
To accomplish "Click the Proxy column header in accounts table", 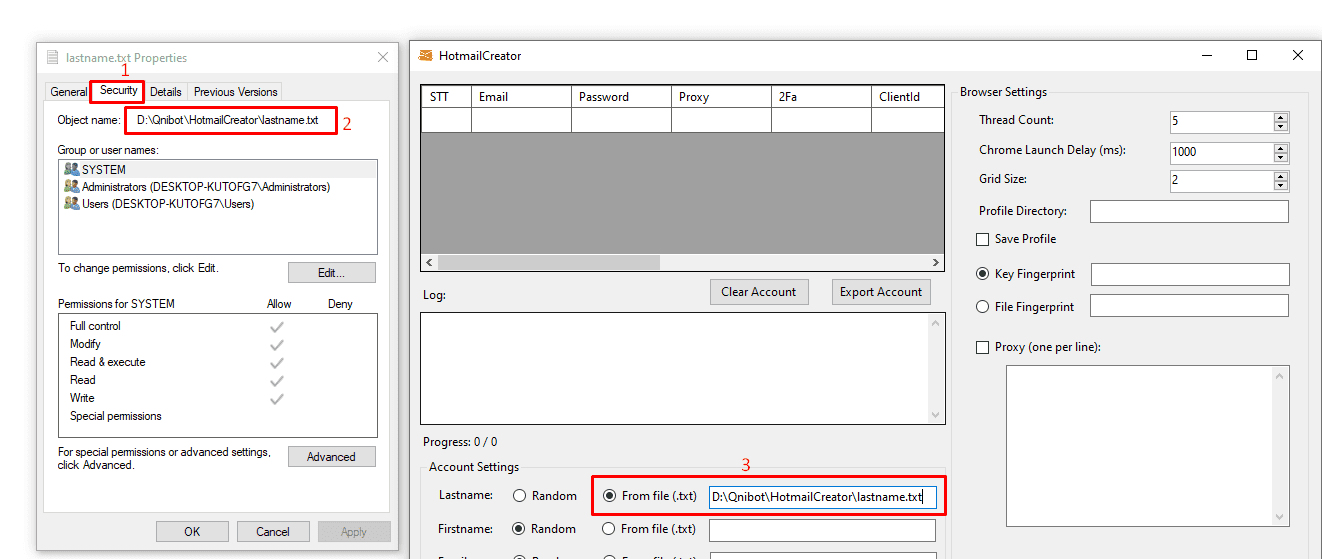I will (x=721, y=97).
